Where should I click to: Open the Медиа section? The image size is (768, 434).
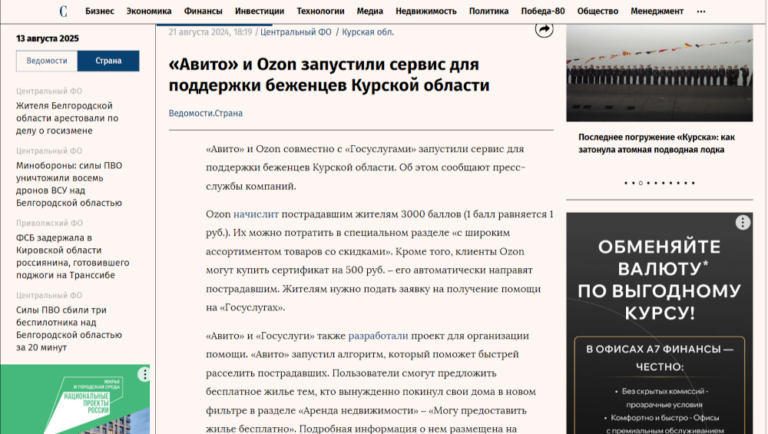click(x=370, y=11)
